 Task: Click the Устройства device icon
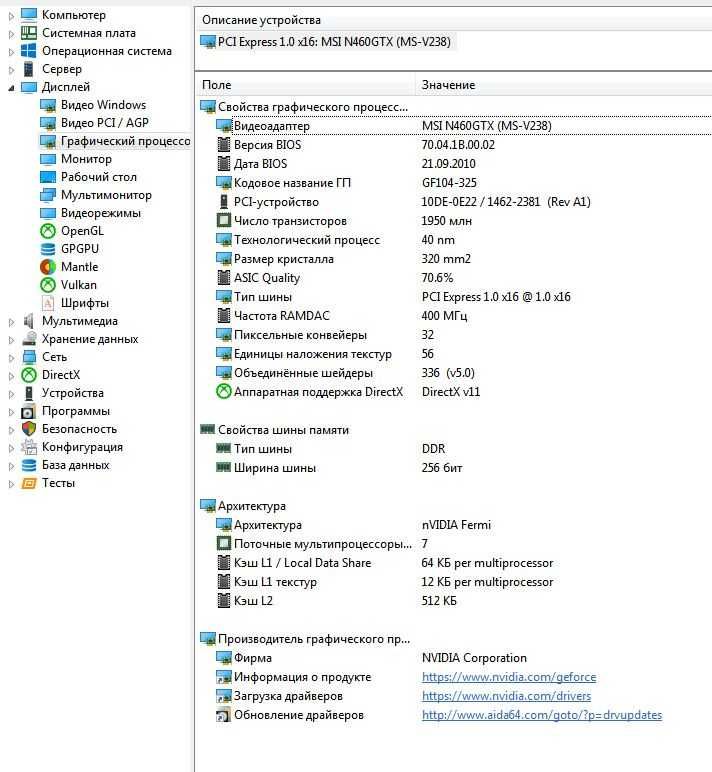29,393
